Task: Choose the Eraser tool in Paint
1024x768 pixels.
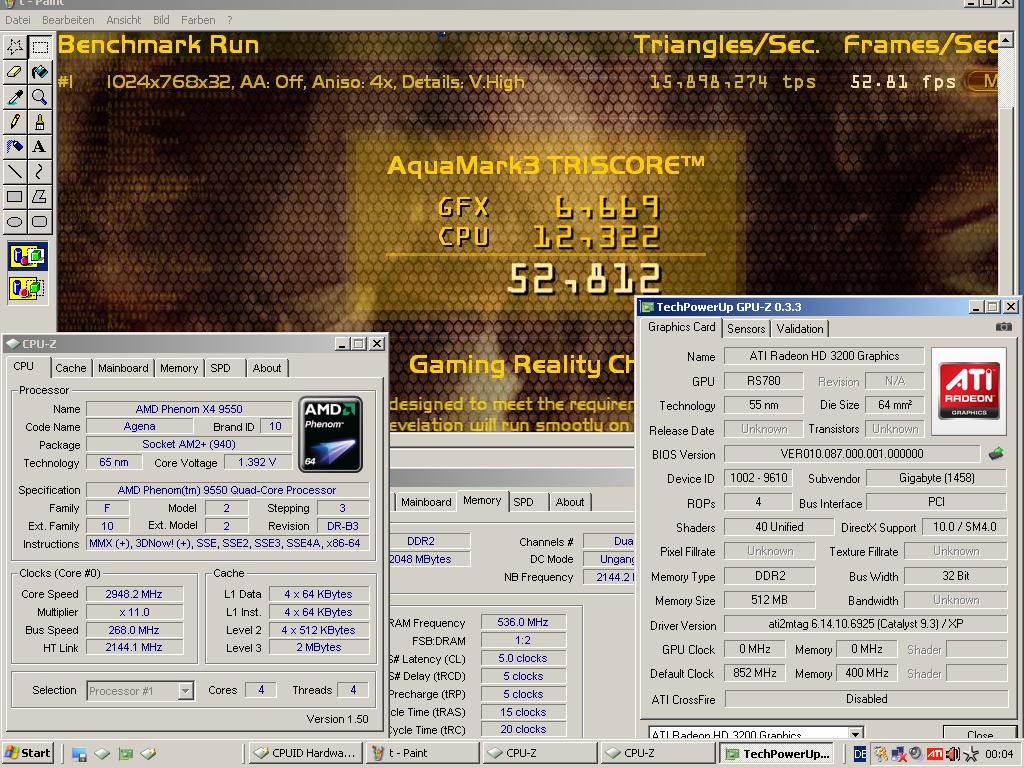Action: (15, 71)
